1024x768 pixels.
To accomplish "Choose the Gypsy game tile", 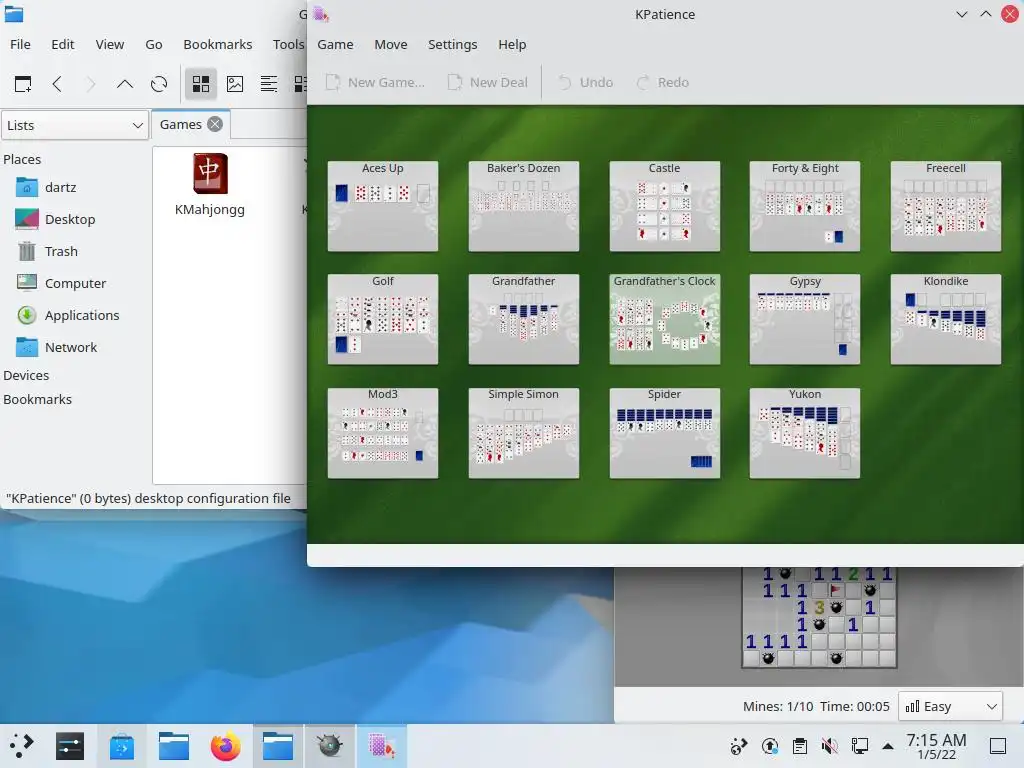I will click(805, 319).
